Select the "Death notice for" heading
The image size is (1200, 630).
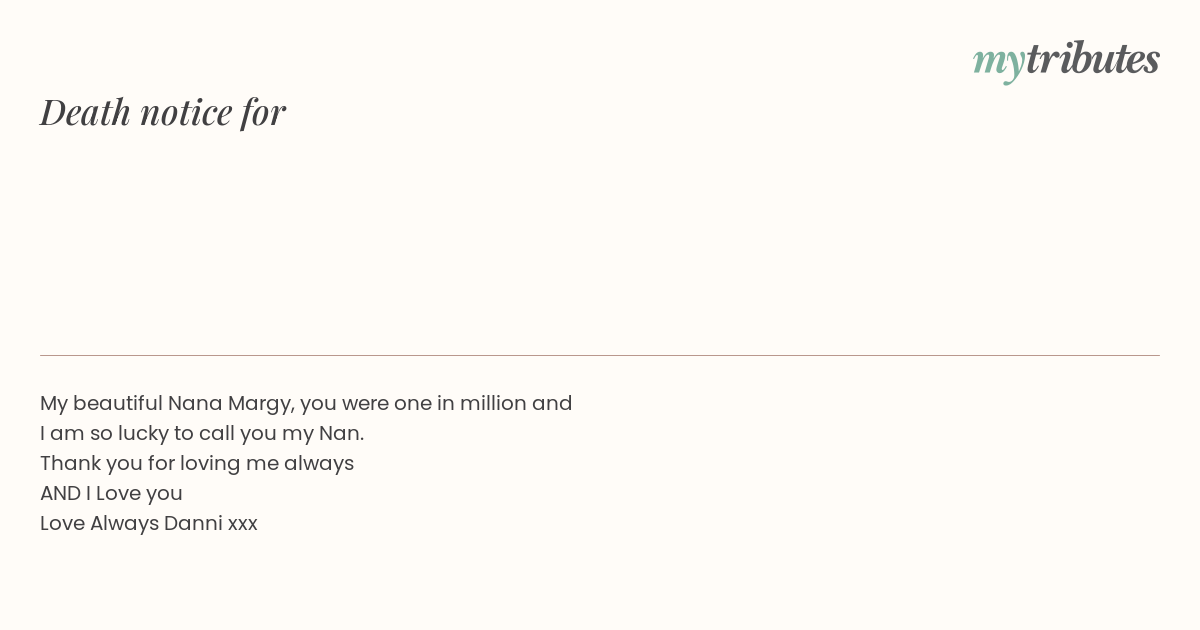pos(163,112)
